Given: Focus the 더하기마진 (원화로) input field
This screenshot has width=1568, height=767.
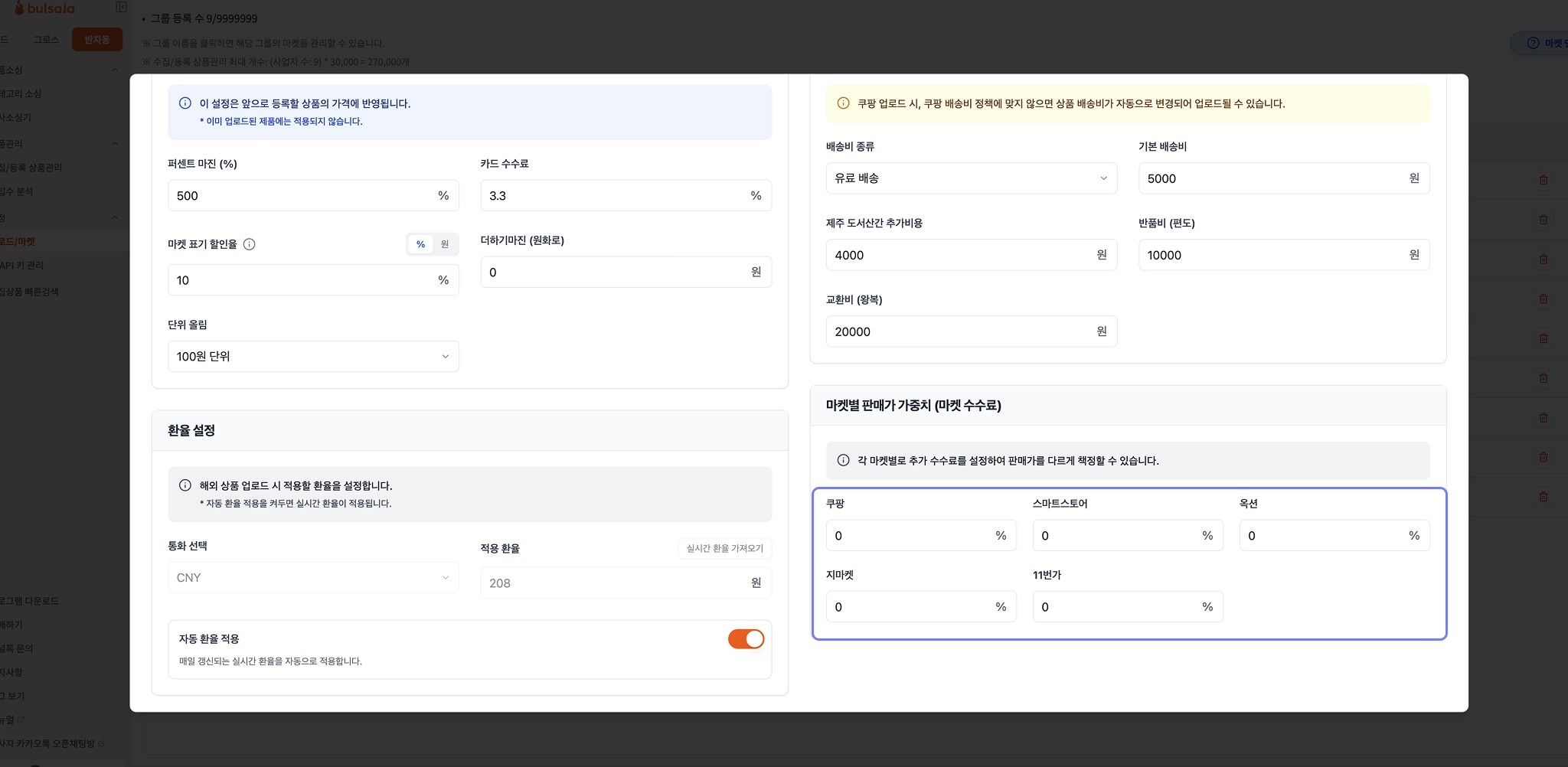Looking at the screenshot, I should (626, 273).
